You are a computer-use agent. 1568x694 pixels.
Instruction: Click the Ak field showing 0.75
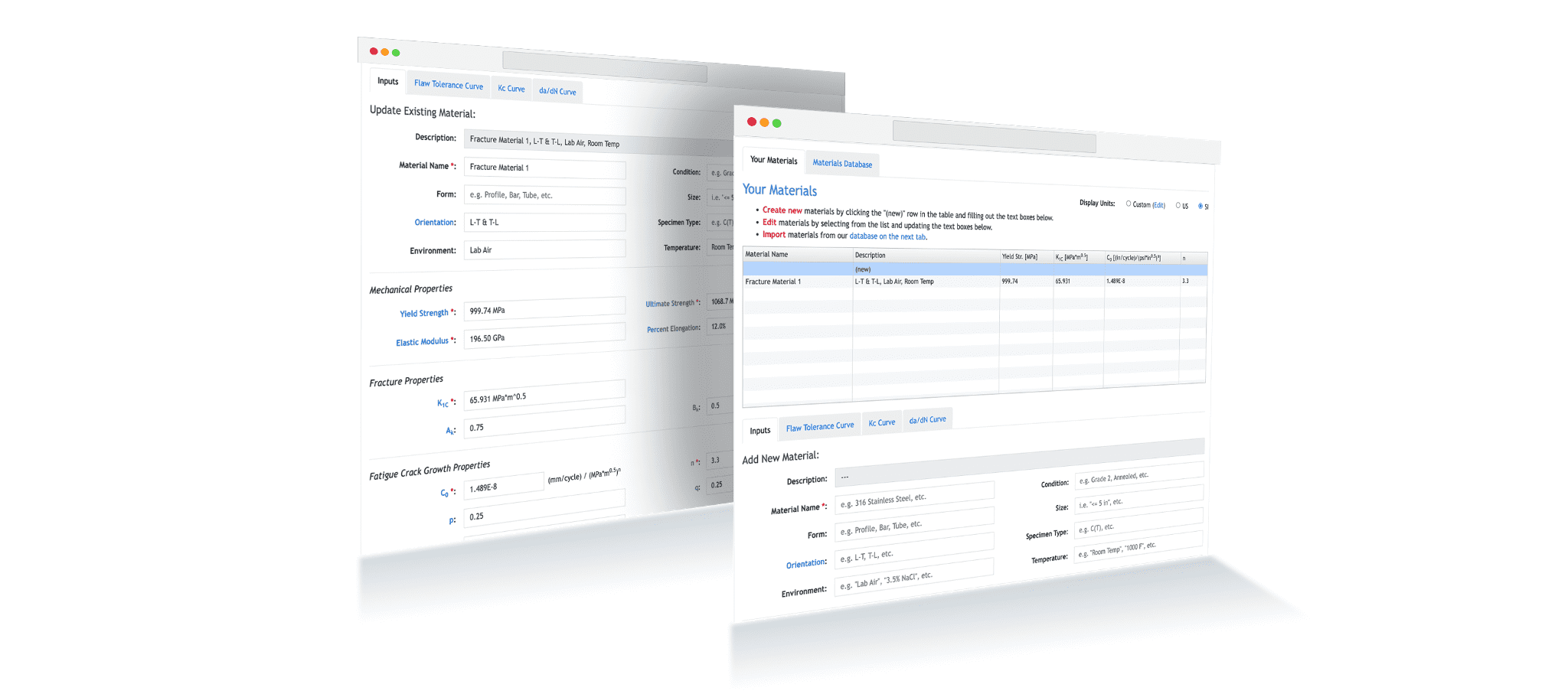pyautogui.click(x=544, y=422)
